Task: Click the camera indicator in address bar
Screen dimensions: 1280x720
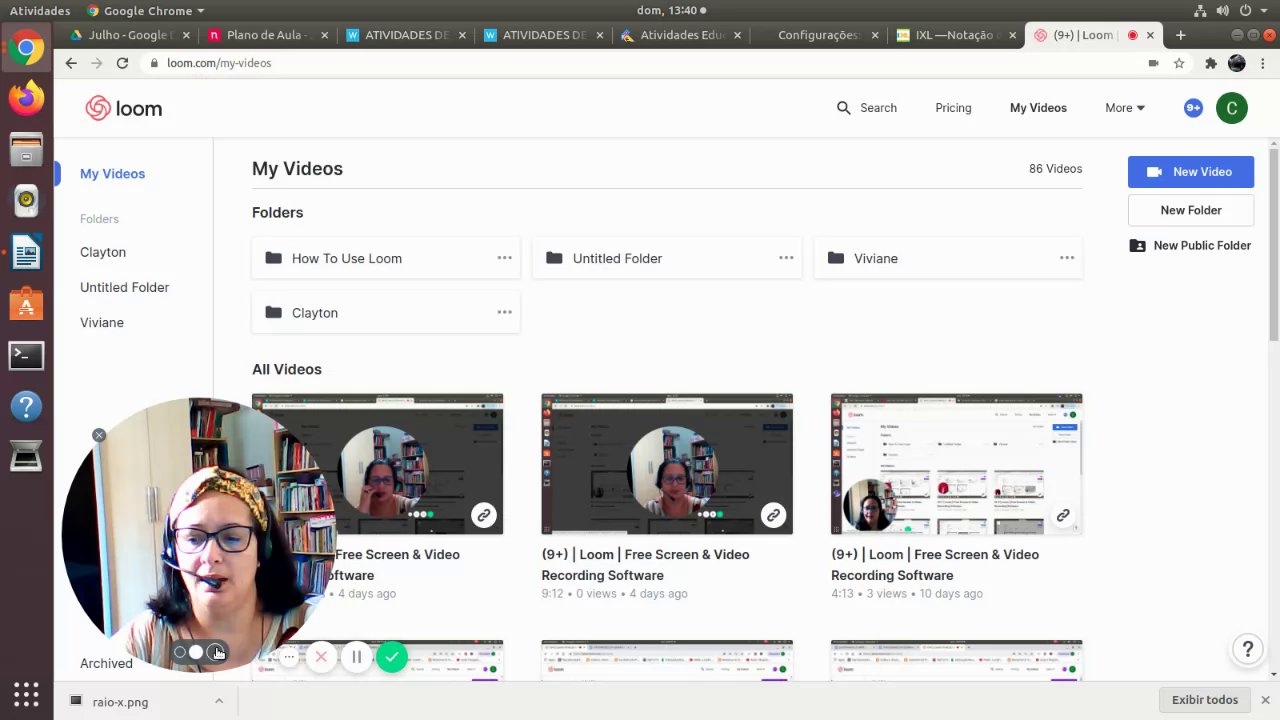Action: click(1153, 63)
